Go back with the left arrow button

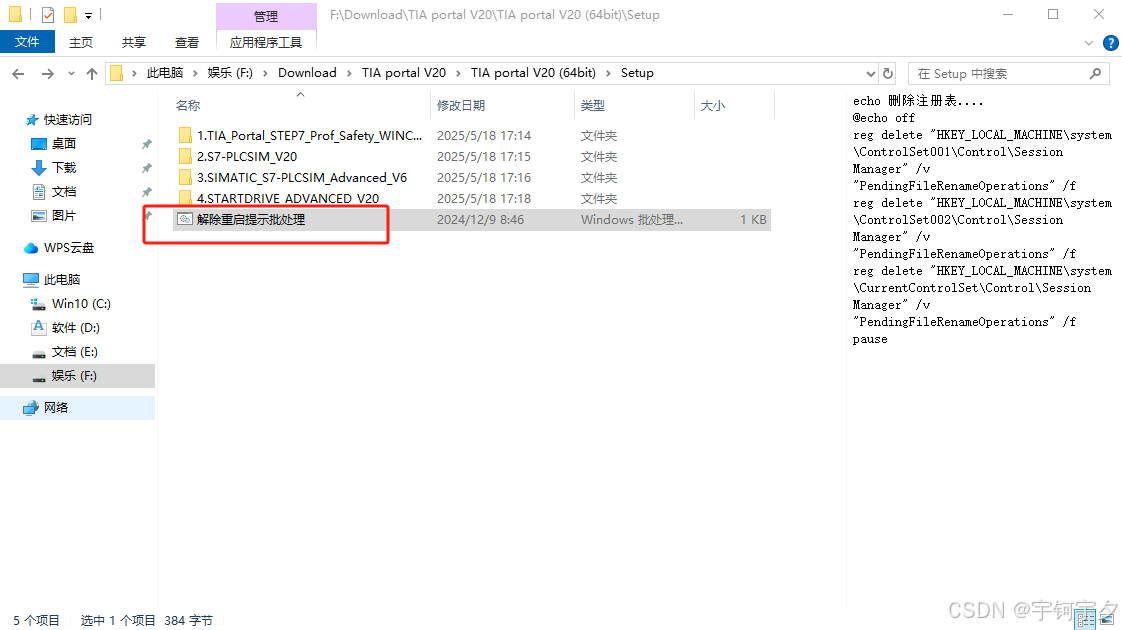click(19, 73)
